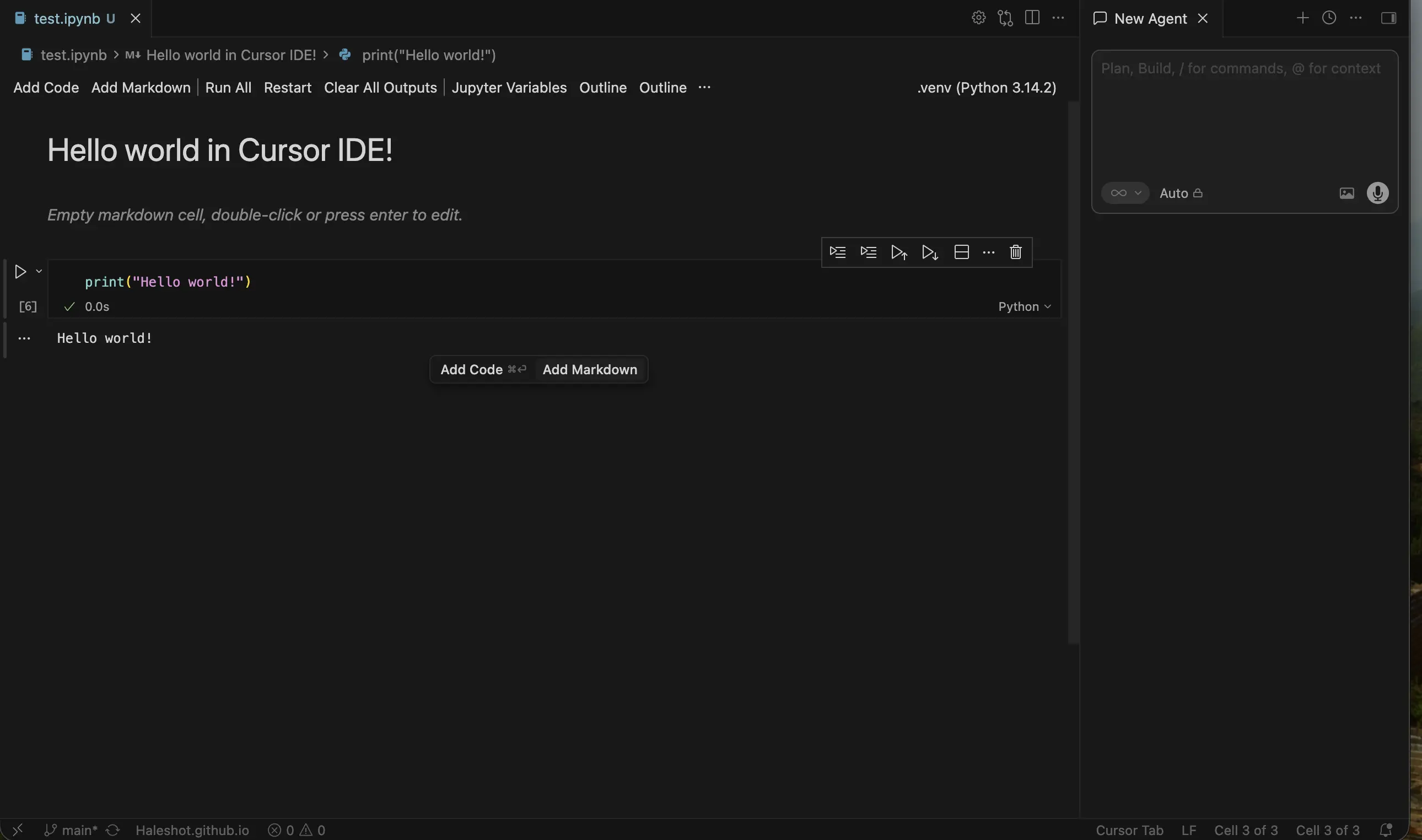Start voice input with microphone button
This screenshot has height=840, width=1422.
tap(1377, 193)
